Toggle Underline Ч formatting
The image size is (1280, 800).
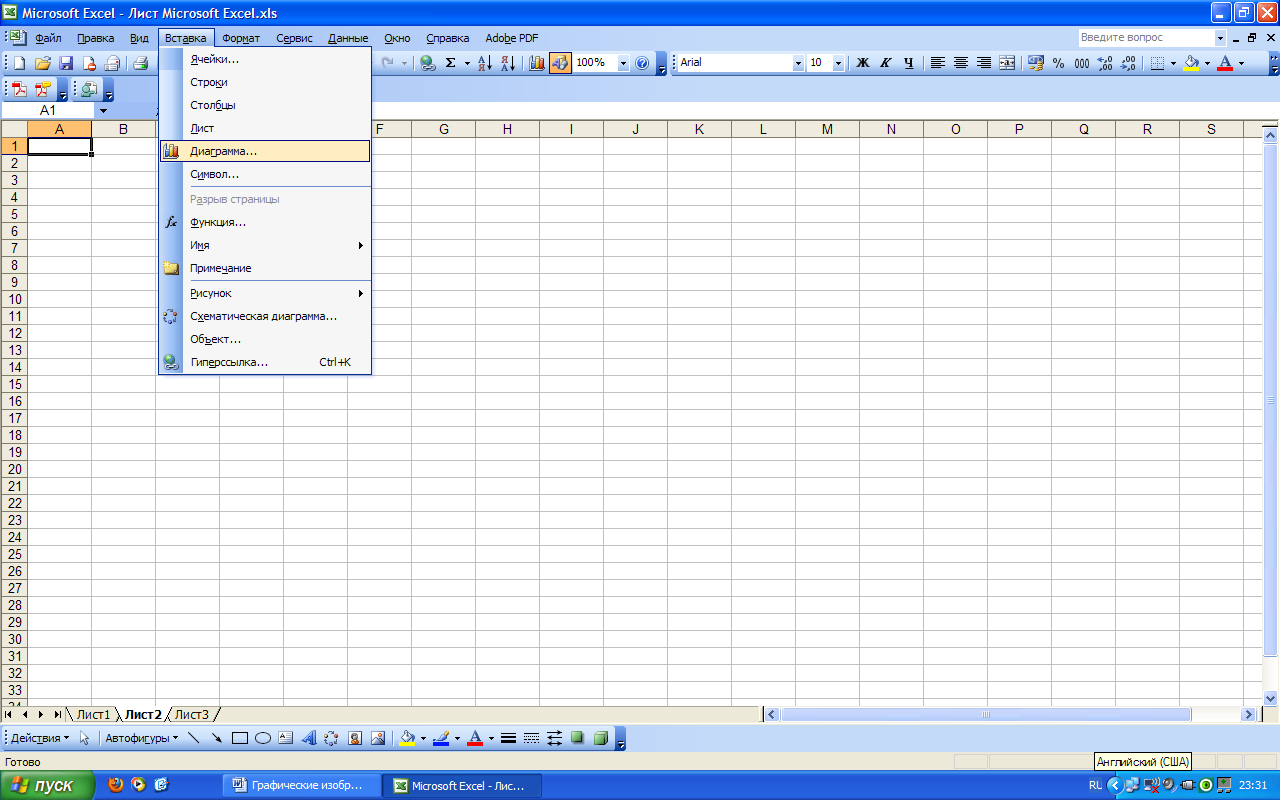(908, 63)
